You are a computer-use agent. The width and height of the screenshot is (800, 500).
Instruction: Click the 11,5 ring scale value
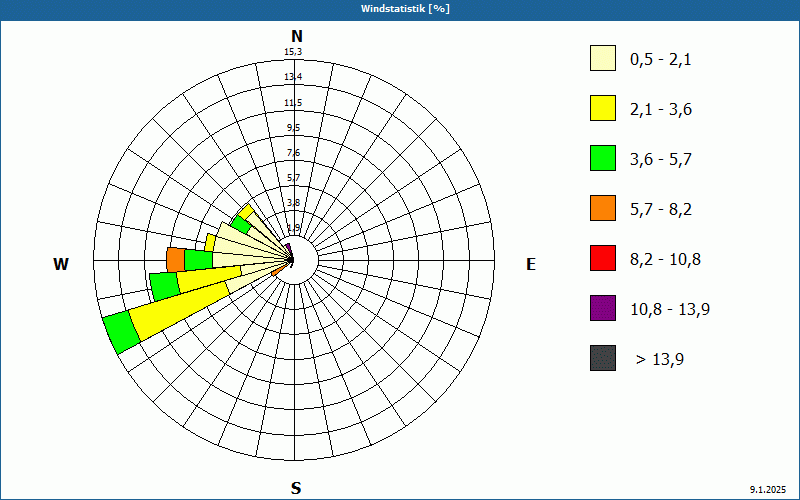pos(293,103)
